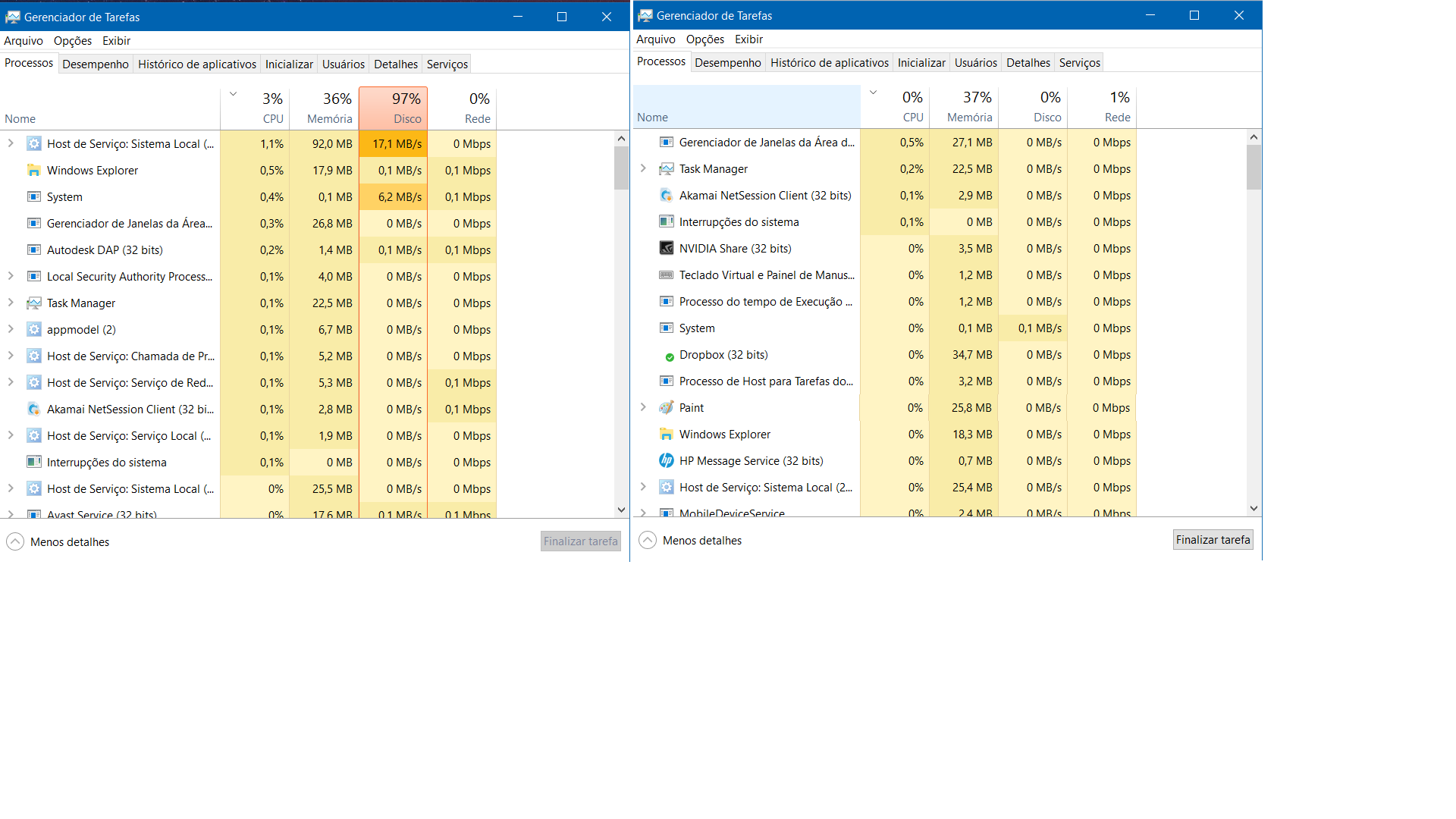Open Opções menu in right window
The width and height of the screenshot is (1456, 819).
click(705, 39)
